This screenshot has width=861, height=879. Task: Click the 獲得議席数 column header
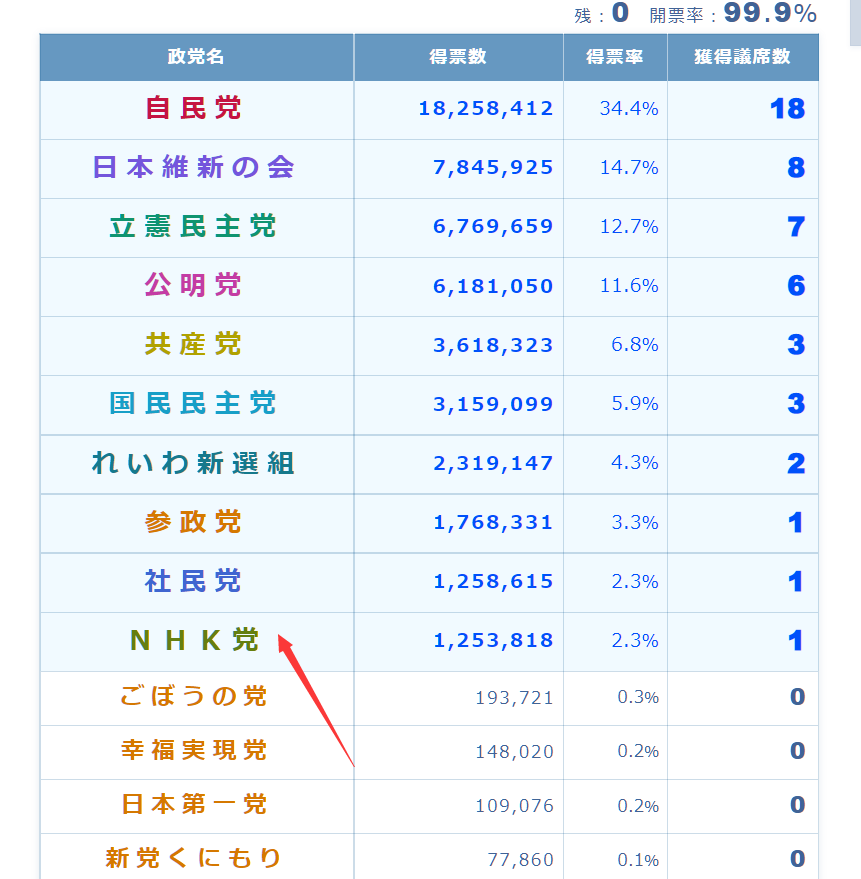(743, 57)
